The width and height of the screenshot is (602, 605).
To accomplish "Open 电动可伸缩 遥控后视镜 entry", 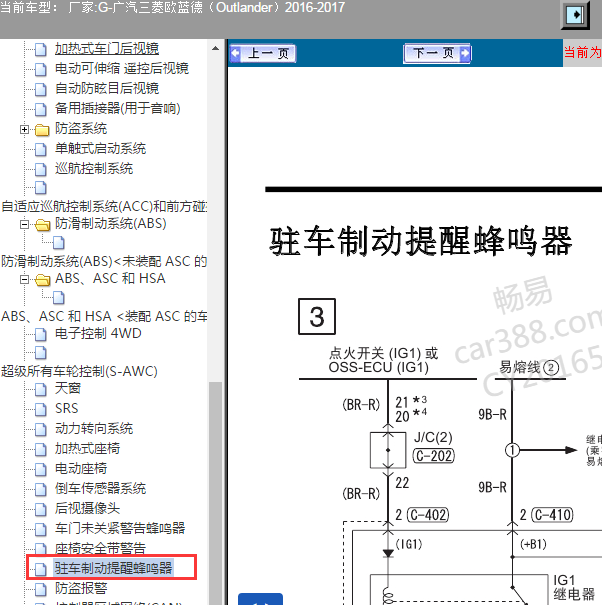I will [122, 69].
